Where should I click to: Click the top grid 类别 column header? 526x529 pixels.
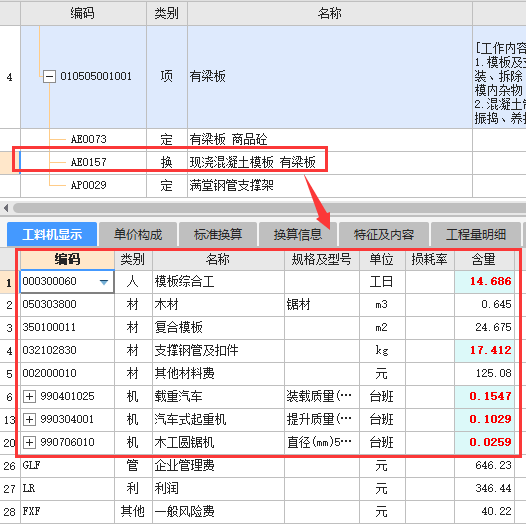pos(167,13)
